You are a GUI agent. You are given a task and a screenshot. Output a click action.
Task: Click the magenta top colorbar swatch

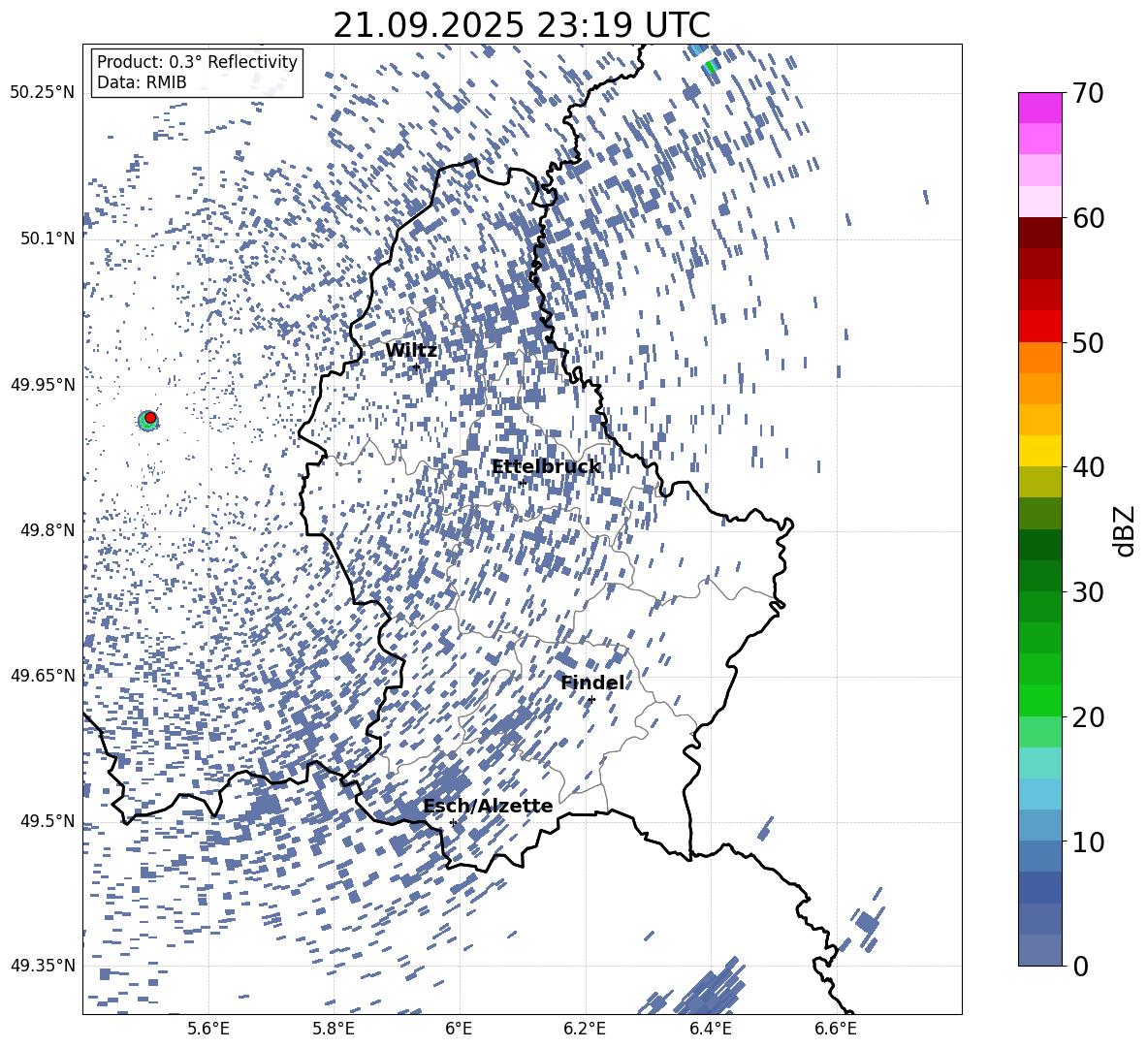[1039, 108]
